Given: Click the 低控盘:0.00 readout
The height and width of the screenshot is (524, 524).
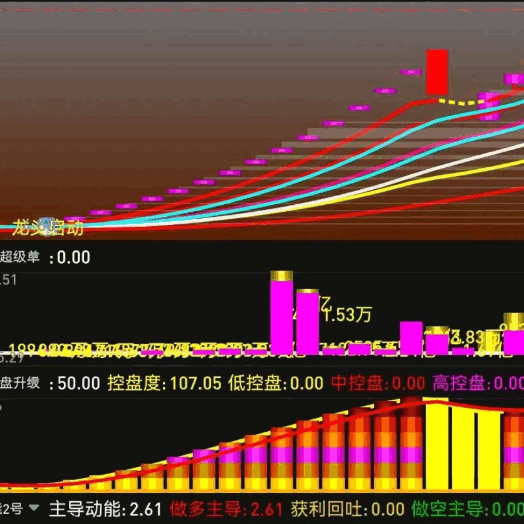Looking at the screenshot, I should (276, 383).
